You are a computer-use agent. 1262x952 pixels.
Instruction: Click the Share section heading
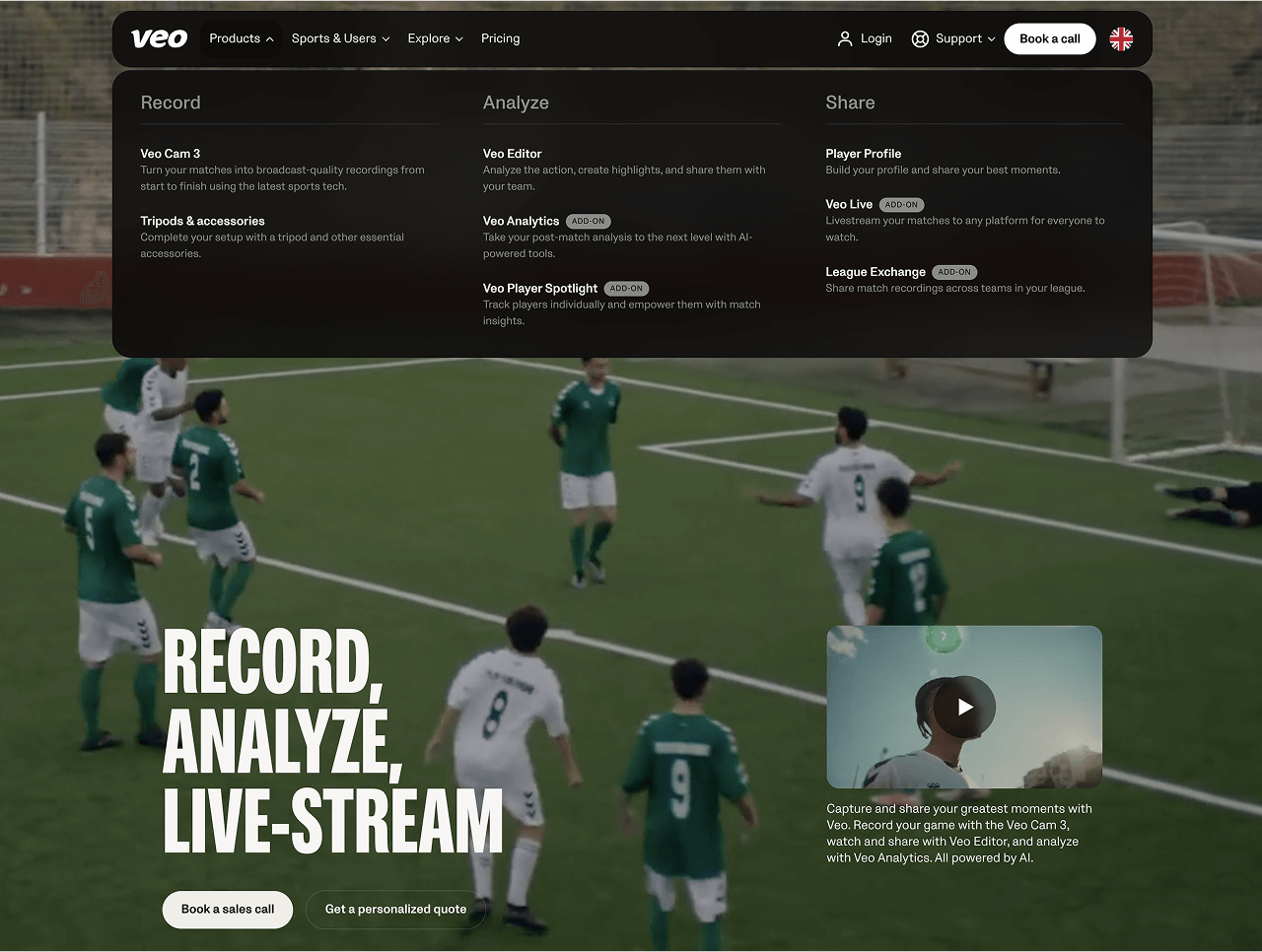(x=850, y=102)
